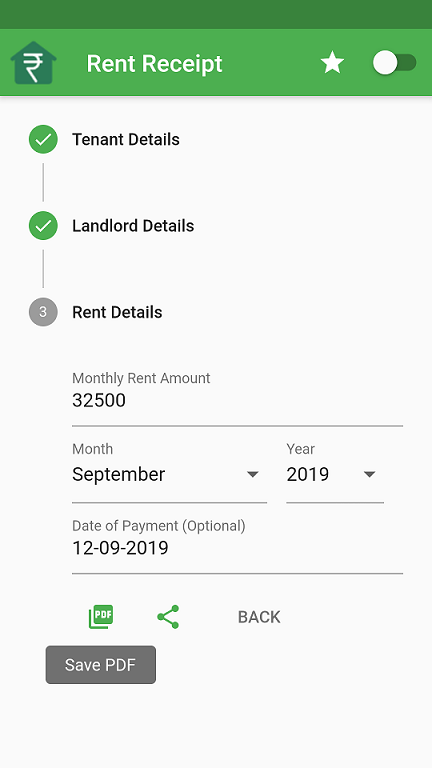This screenshot has width=432, height=768.
Task: Open the Landlord Details step
Action: pos(133,226)
